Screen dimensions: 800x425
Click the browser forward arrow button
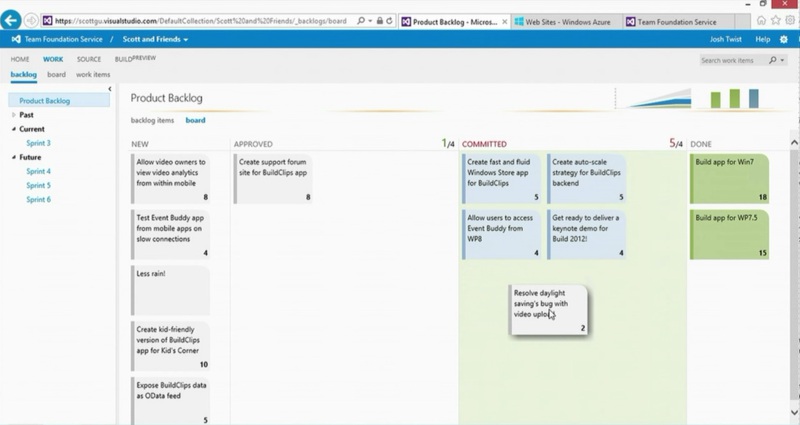click(32, 20)
